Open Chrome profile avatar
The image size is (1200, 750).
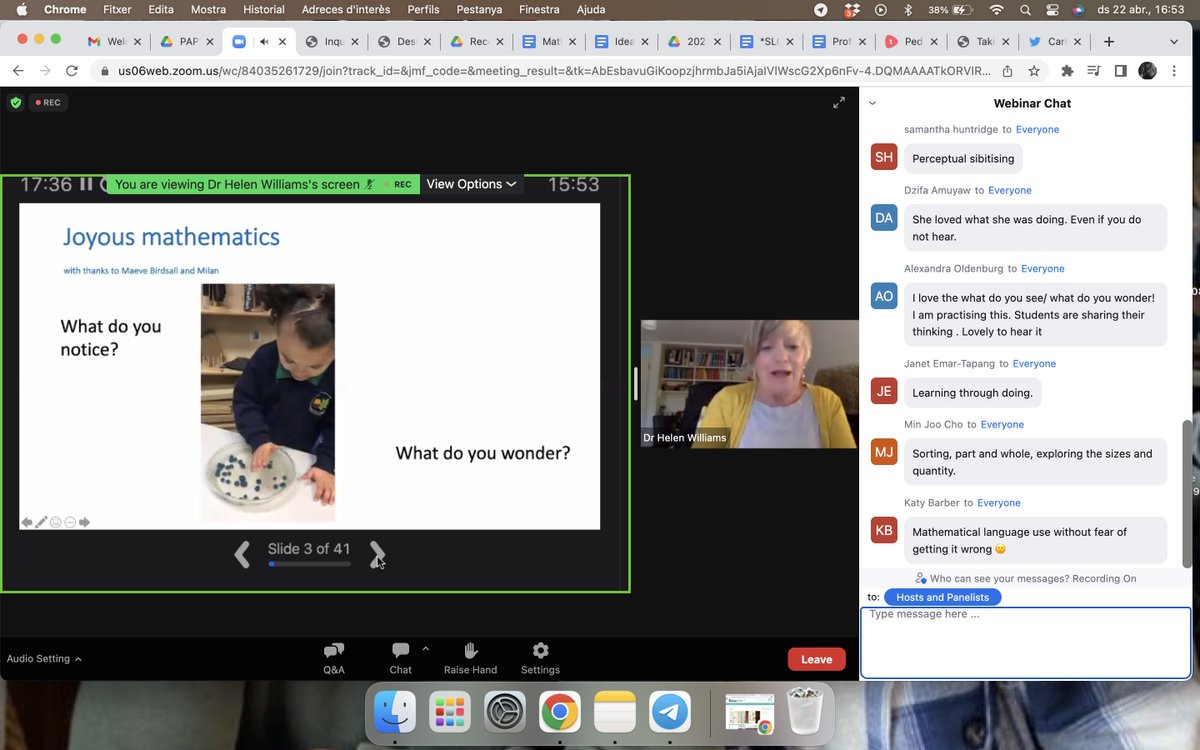pos(1148,71)
